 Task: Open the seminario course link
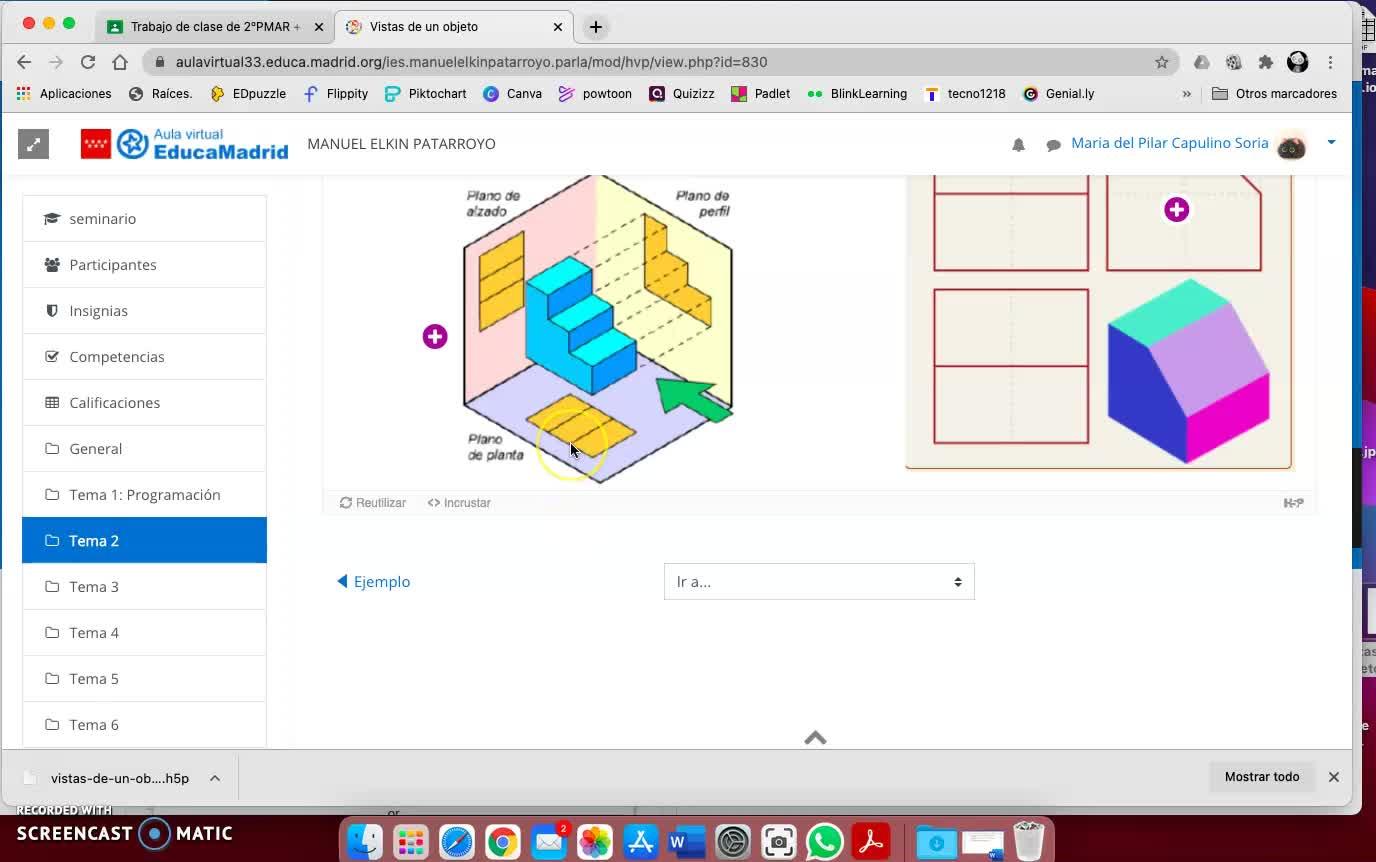coord(144,219)
